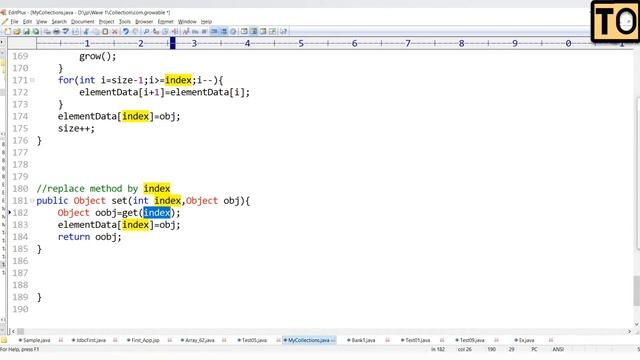Screen dimensions: 640x360
Task: Click "ln 182" in the status bar
Action: [x=438, y=349]
